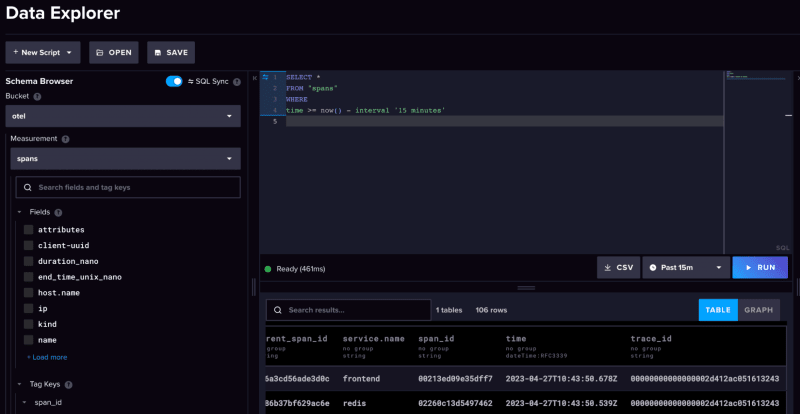Click the magnifier icon in Search results
Screen dimensions: 800x414
(x=278, y=310)
